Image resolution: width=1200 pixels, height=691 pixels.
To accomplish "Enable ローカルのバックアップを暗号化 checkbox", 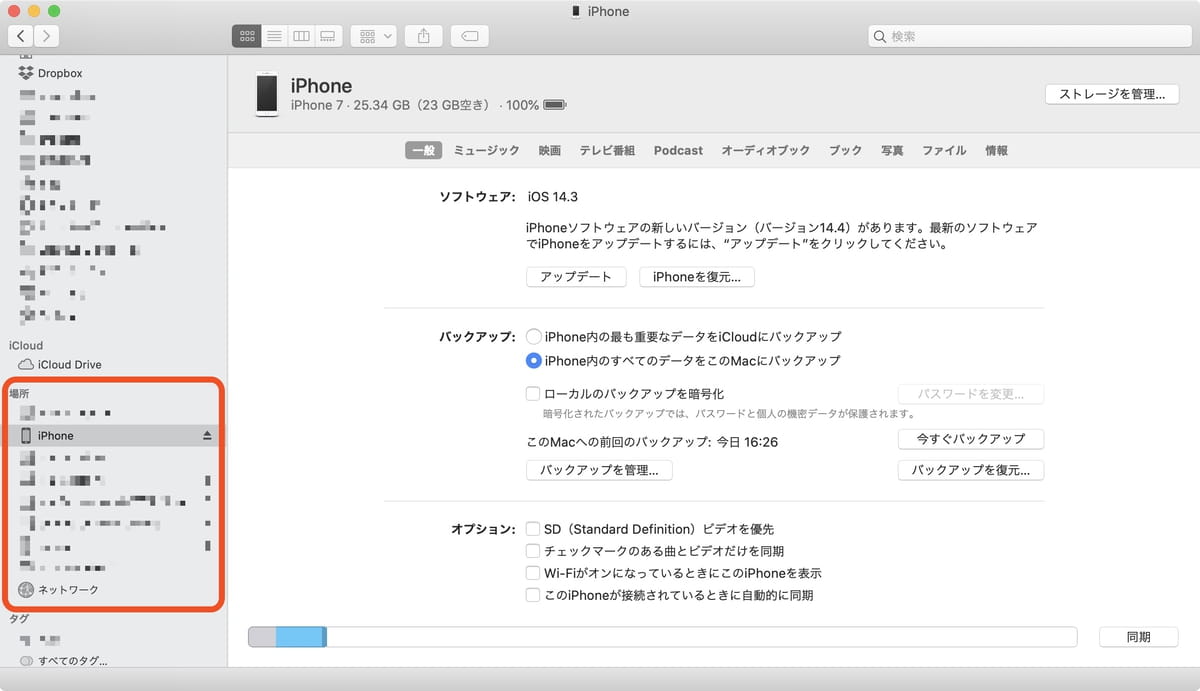I will click(534, 394).
